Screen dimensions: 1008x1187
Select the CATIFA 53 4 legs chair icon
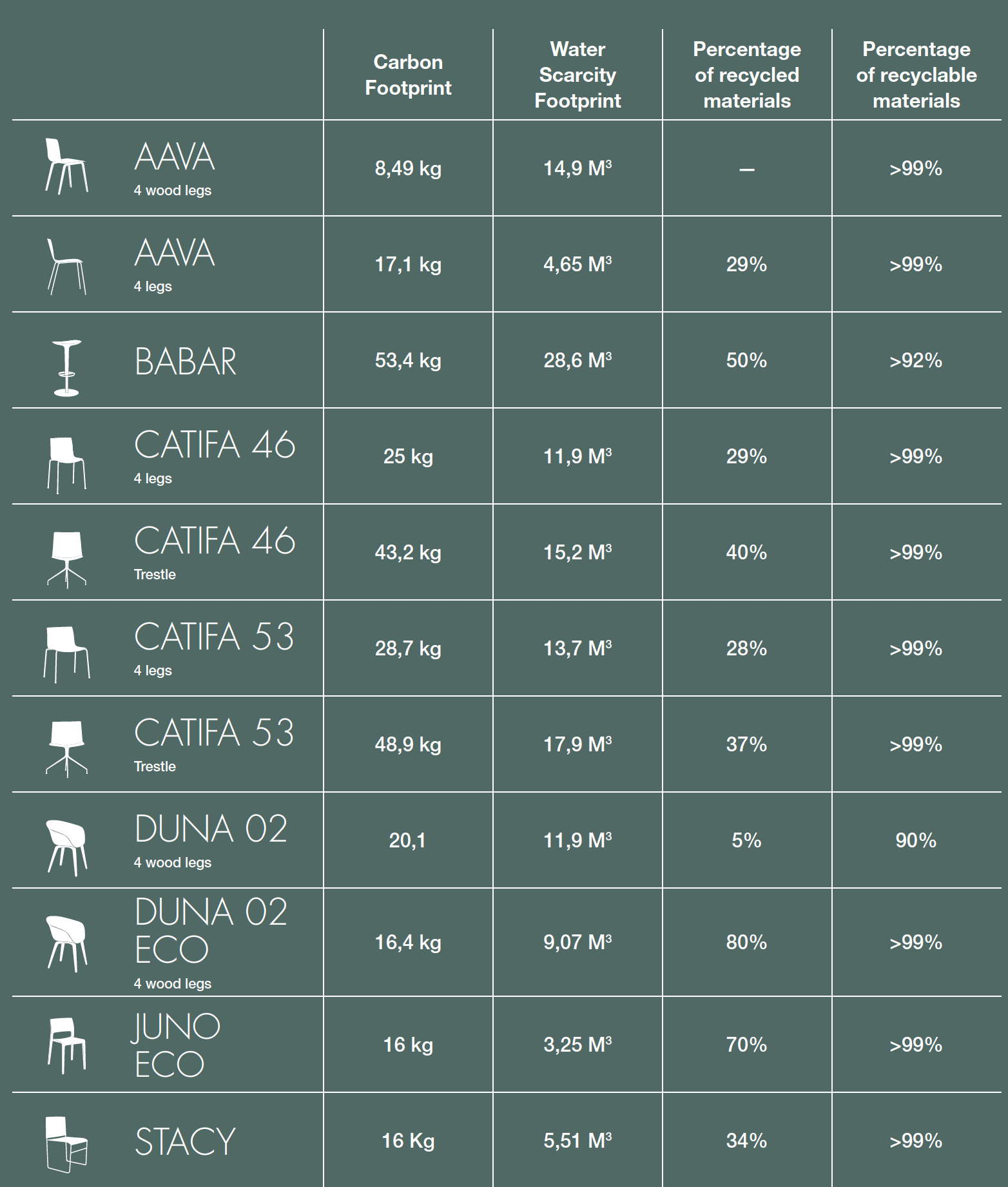tap(66, 654)
